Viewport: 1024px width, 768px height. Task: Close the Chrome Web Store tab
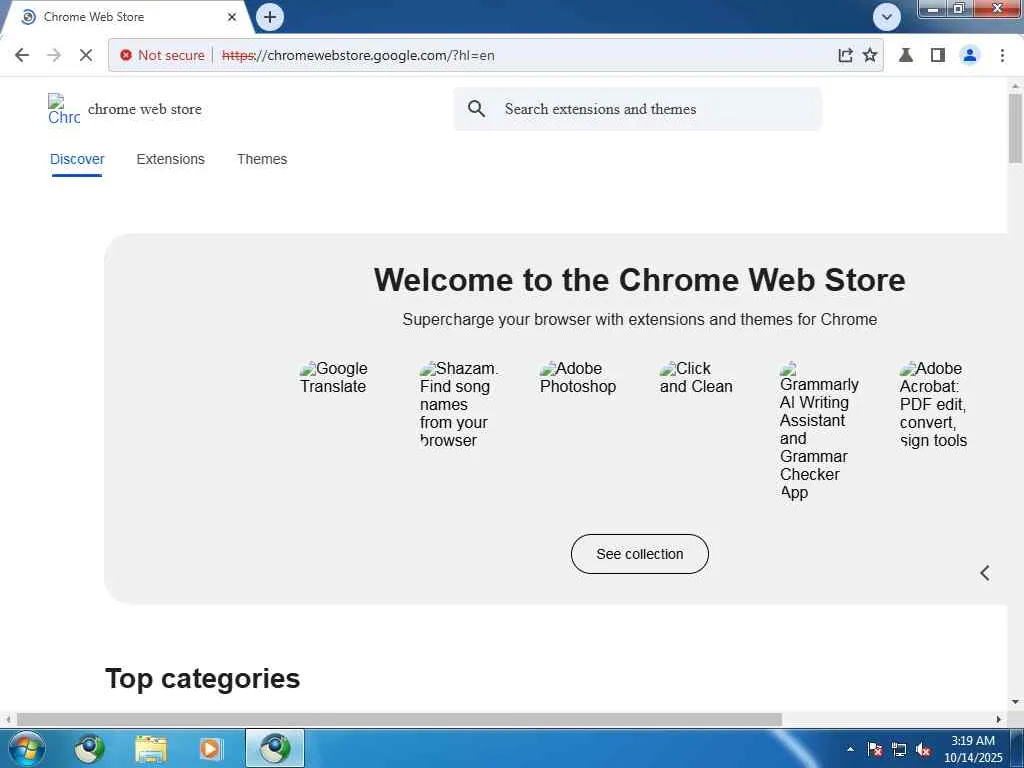[232, 17]
